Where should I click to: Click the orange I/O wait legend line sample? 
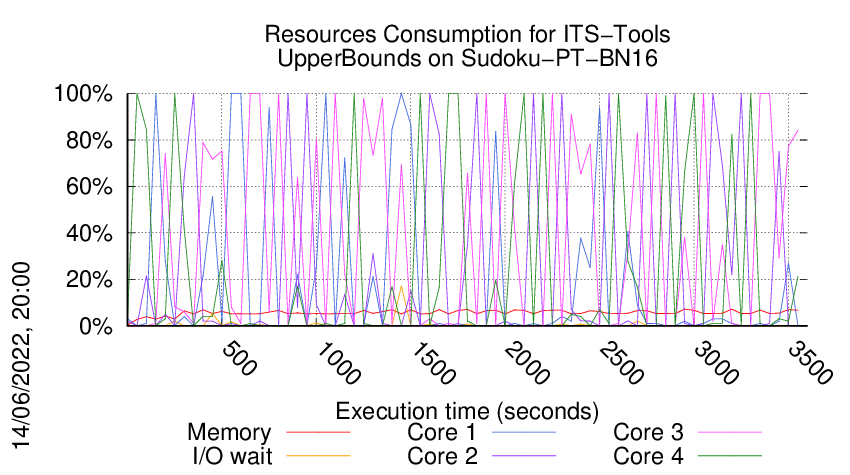[318, 456]
